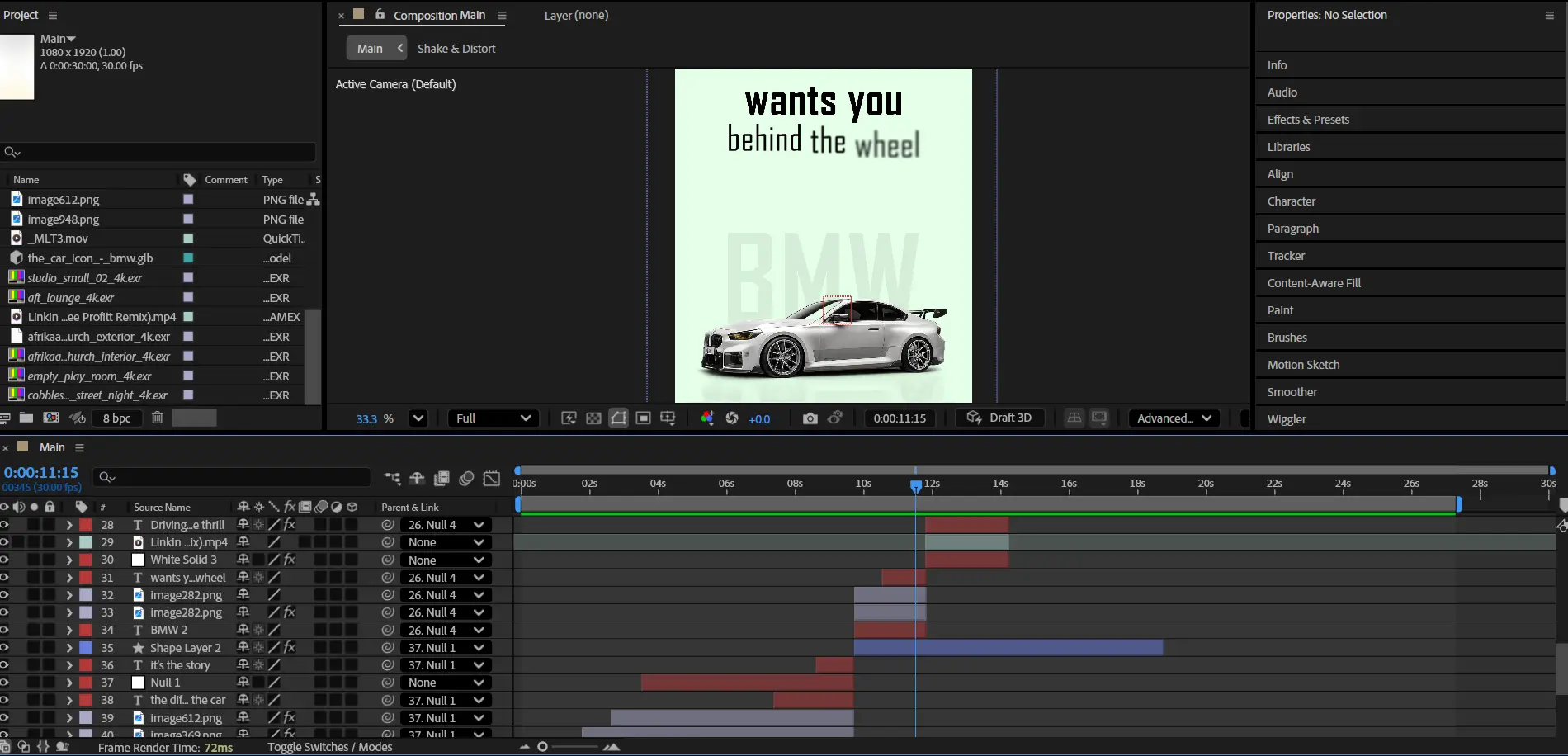Click the channel and color management icon
This screenshot has height=756, width=1568.
(x=707, y=418)
